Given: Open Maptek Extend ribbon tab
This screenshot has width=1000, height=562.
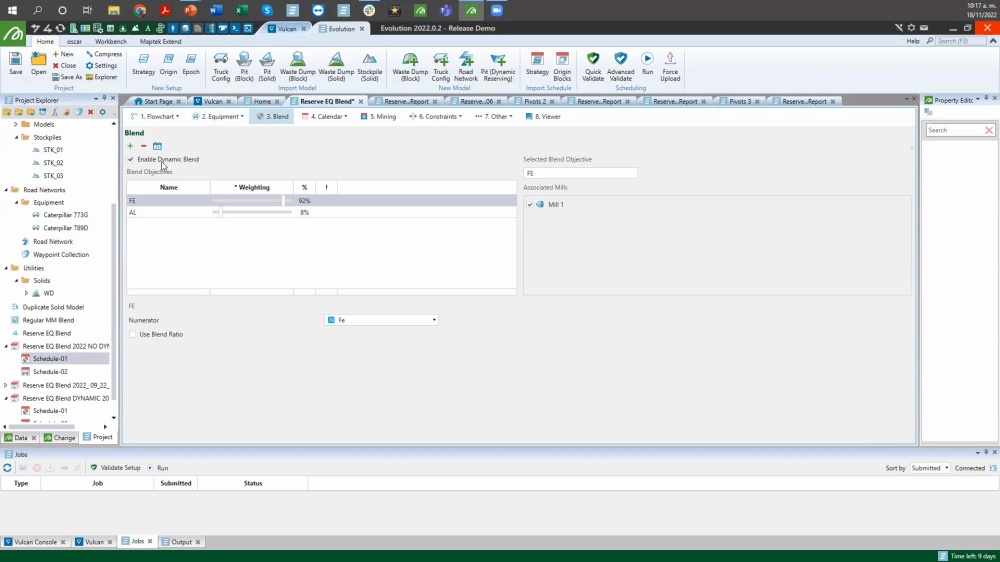Looking at the screenshot, I should pos(161,41).
